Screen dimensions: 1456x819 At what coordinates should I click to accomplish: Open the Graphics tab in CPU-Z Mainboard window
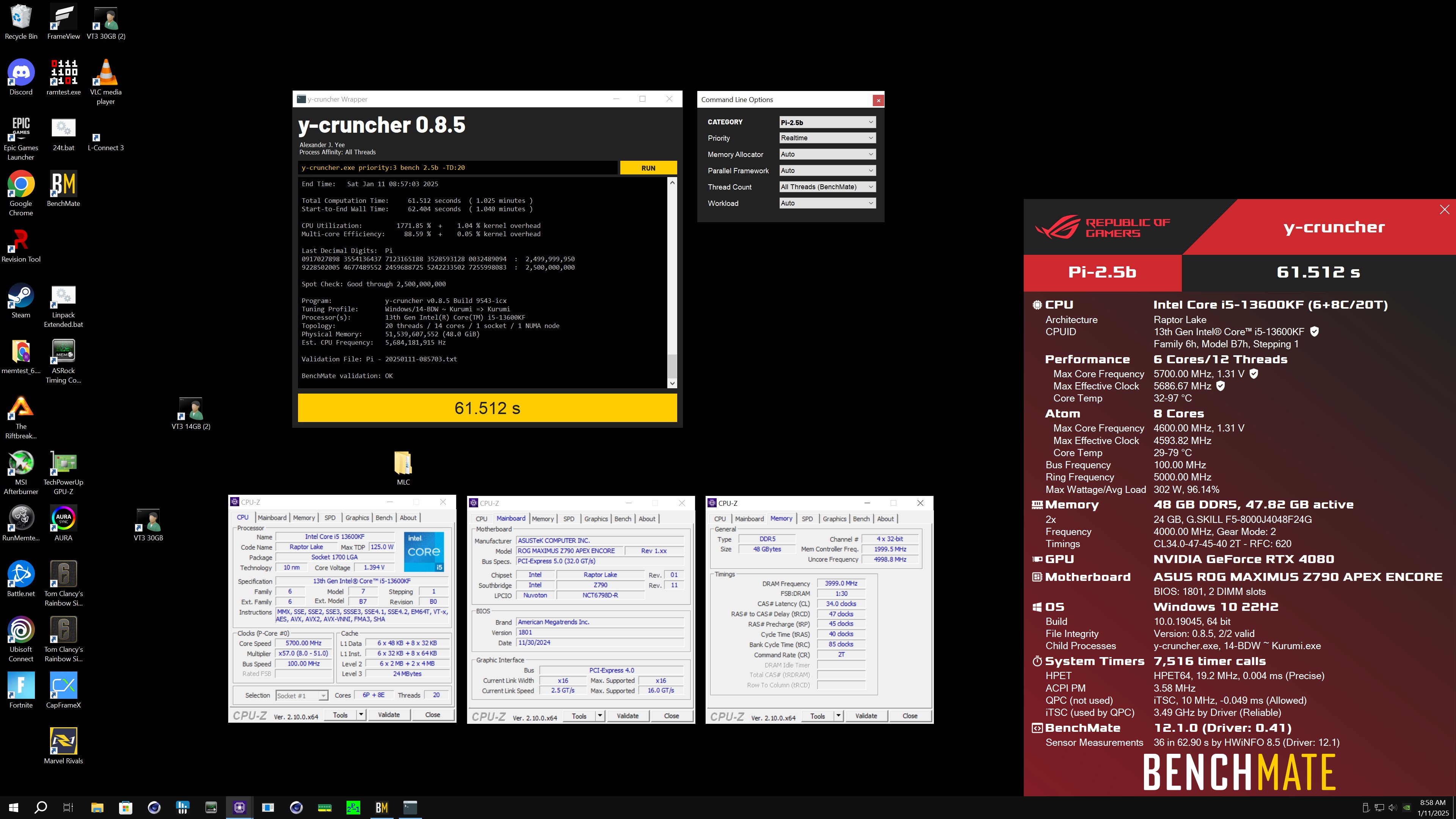596,519
